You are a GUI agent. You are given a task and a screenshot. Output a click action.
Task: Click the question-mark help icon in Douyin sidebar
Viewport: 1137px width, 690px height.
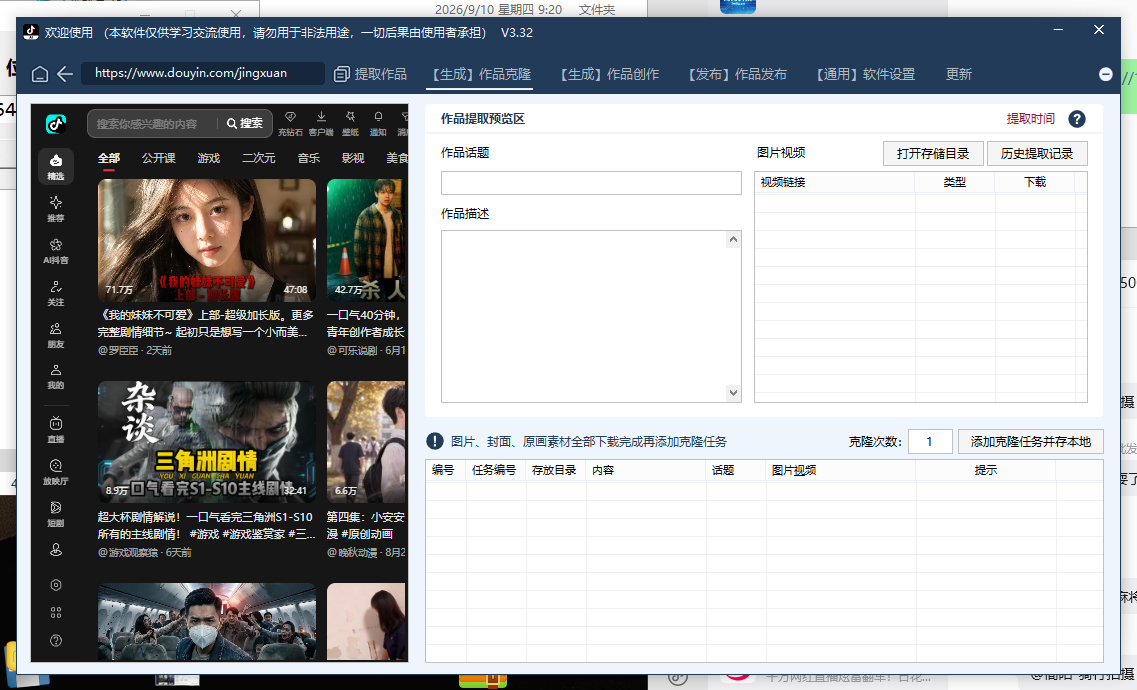coord(56,641)
